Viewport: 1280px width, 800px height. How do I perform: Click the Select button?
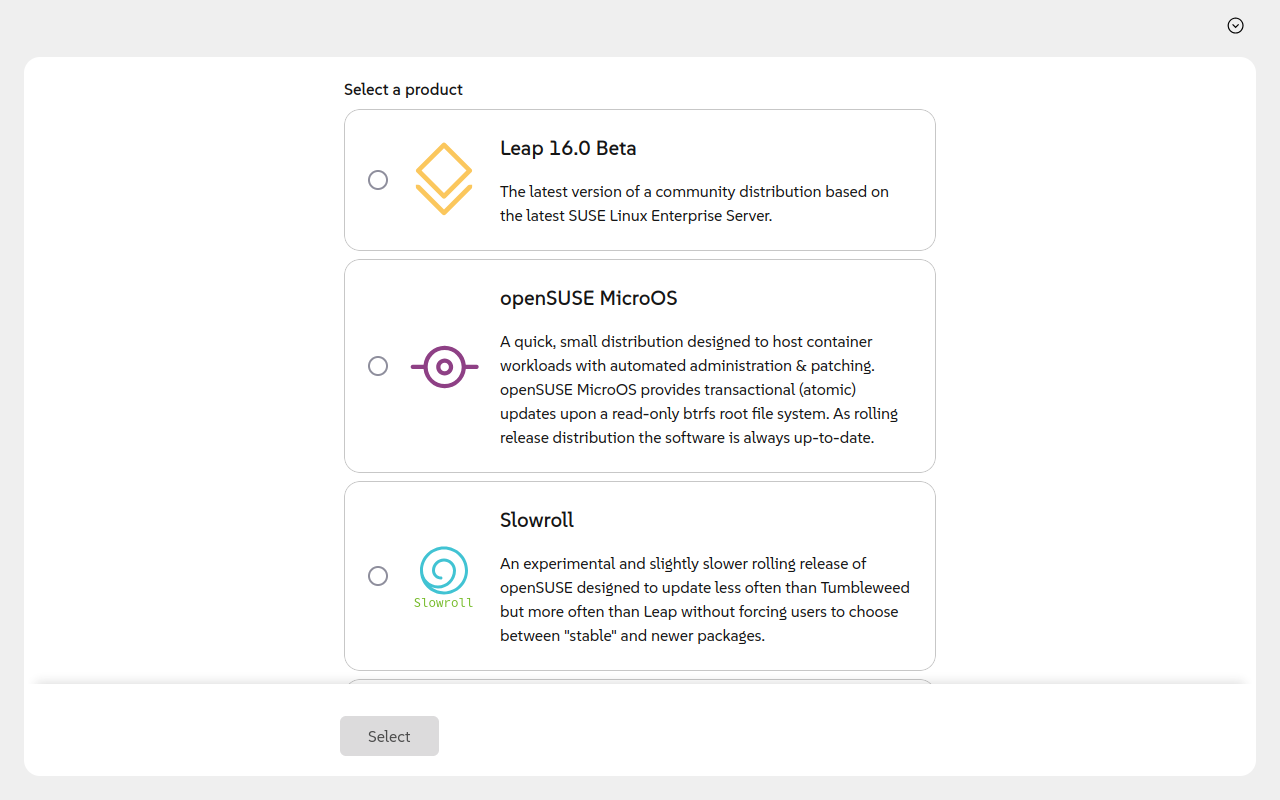389,736
